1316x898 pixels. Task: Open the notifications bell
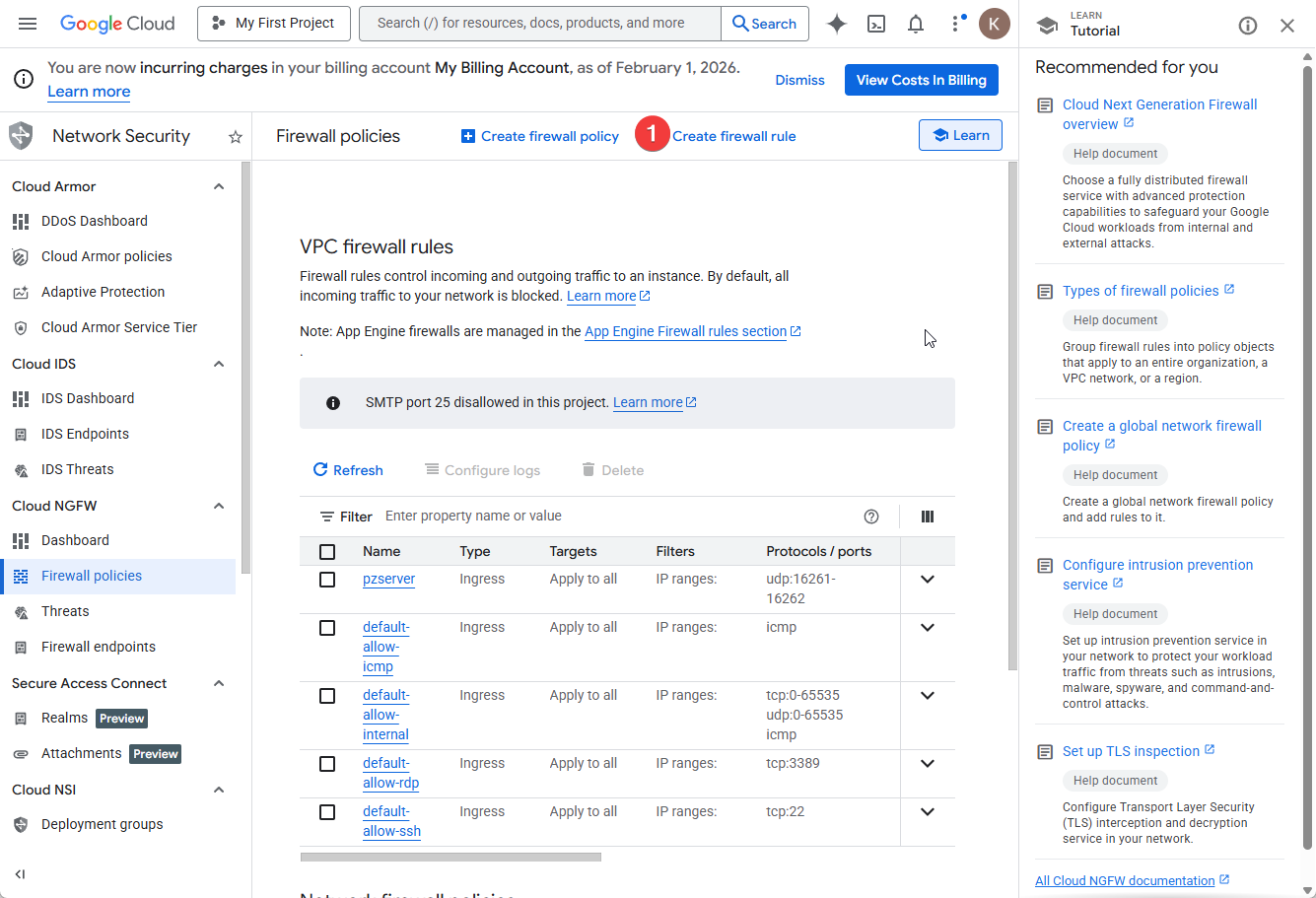tap(916, 24)
